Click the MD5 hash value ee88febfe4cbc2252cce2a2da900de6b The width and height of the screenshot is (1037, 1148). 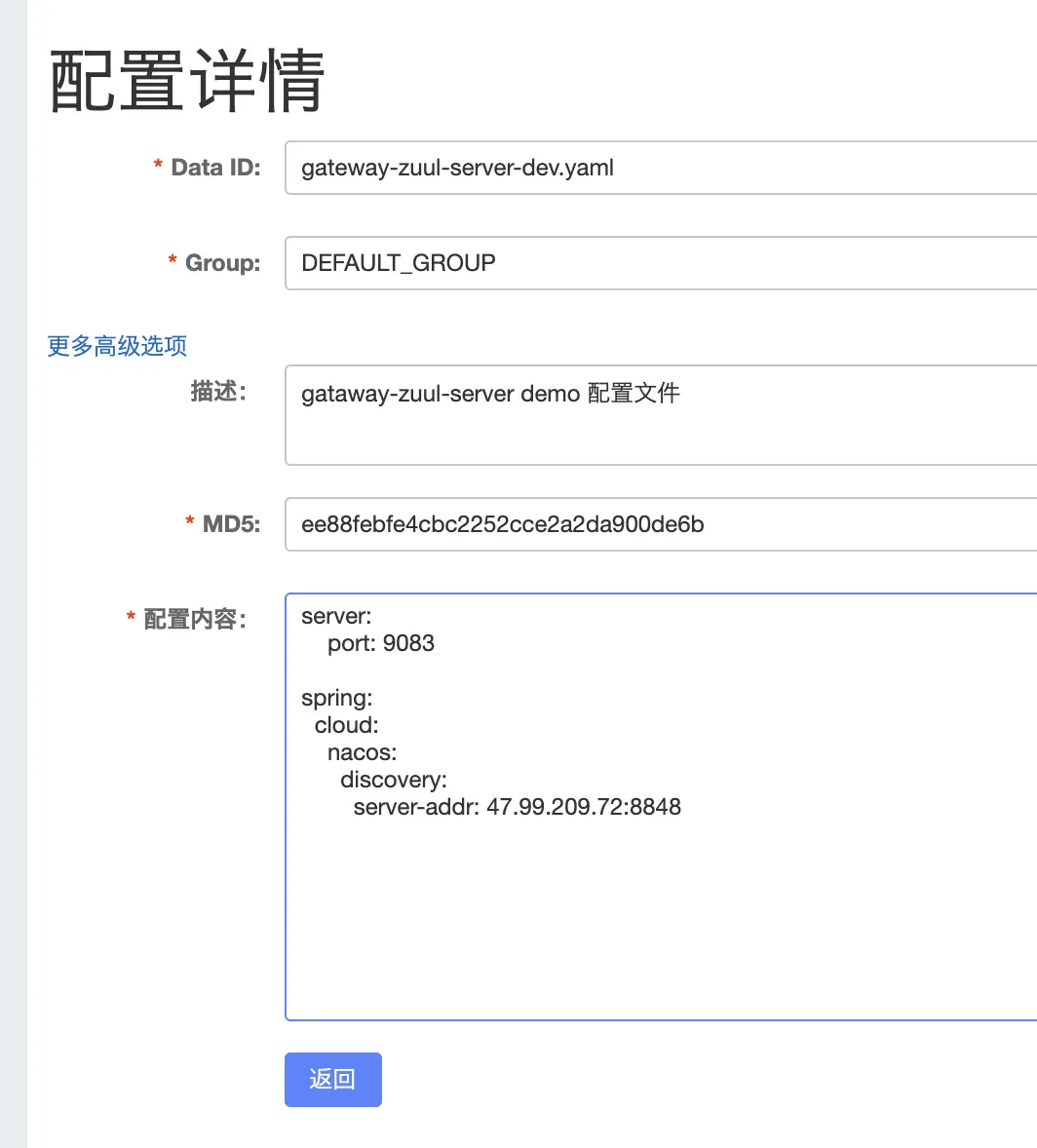click(500, 524)
